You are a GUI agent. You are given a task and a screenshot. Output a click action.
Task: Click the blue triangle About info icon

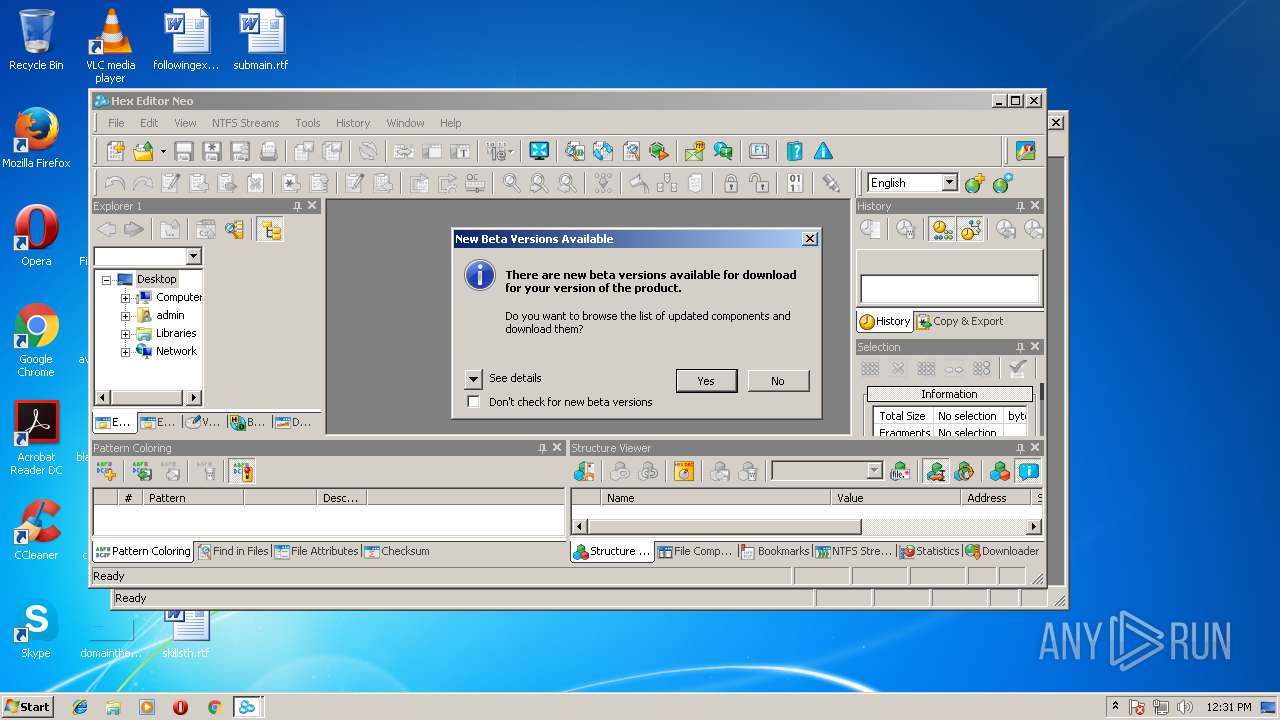point(823,152)
